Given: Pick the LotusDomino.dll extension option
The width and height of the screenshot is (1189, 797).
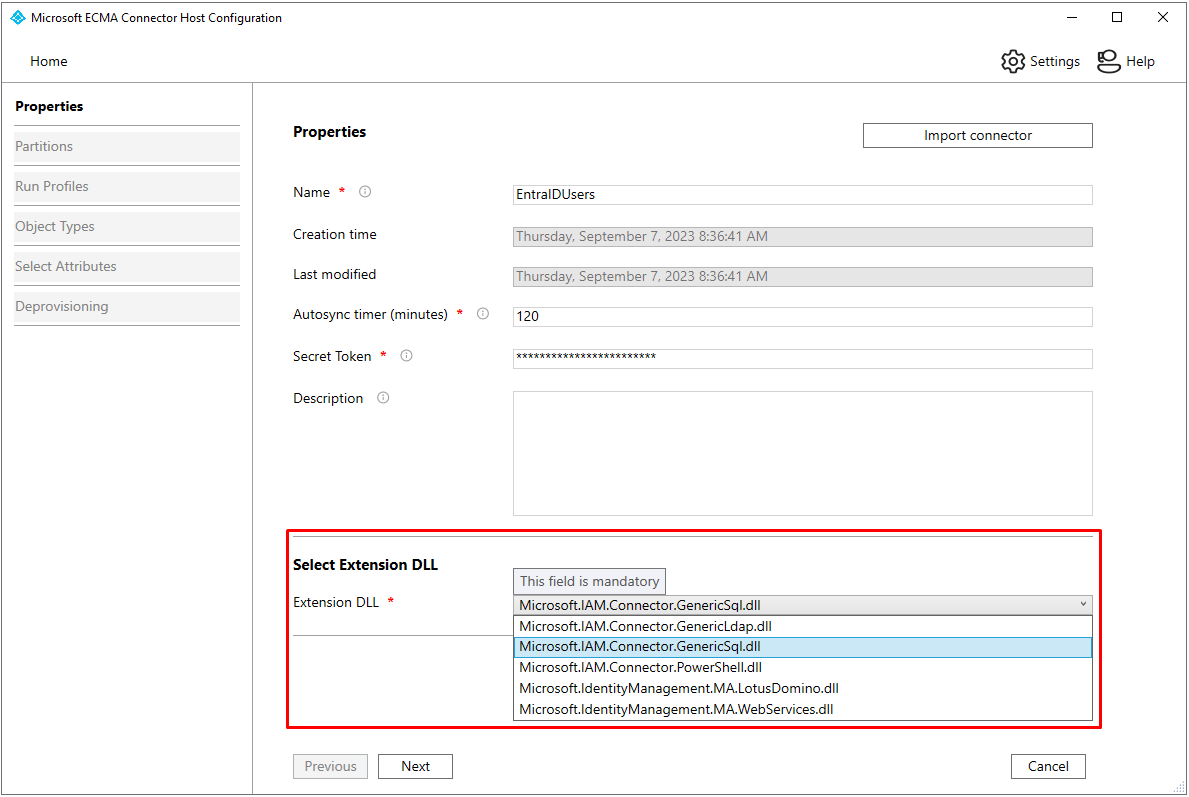Looking at the screenshot, I should (x=678, y=688).
